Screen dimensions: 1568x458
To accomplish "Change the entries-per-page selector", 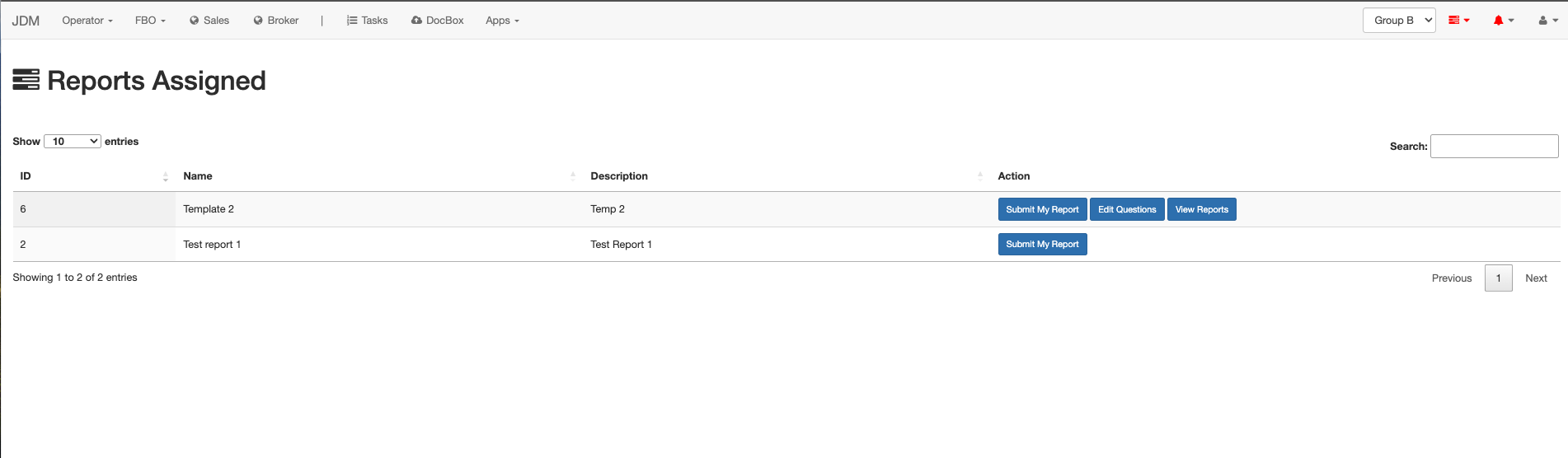I will 73,142.
